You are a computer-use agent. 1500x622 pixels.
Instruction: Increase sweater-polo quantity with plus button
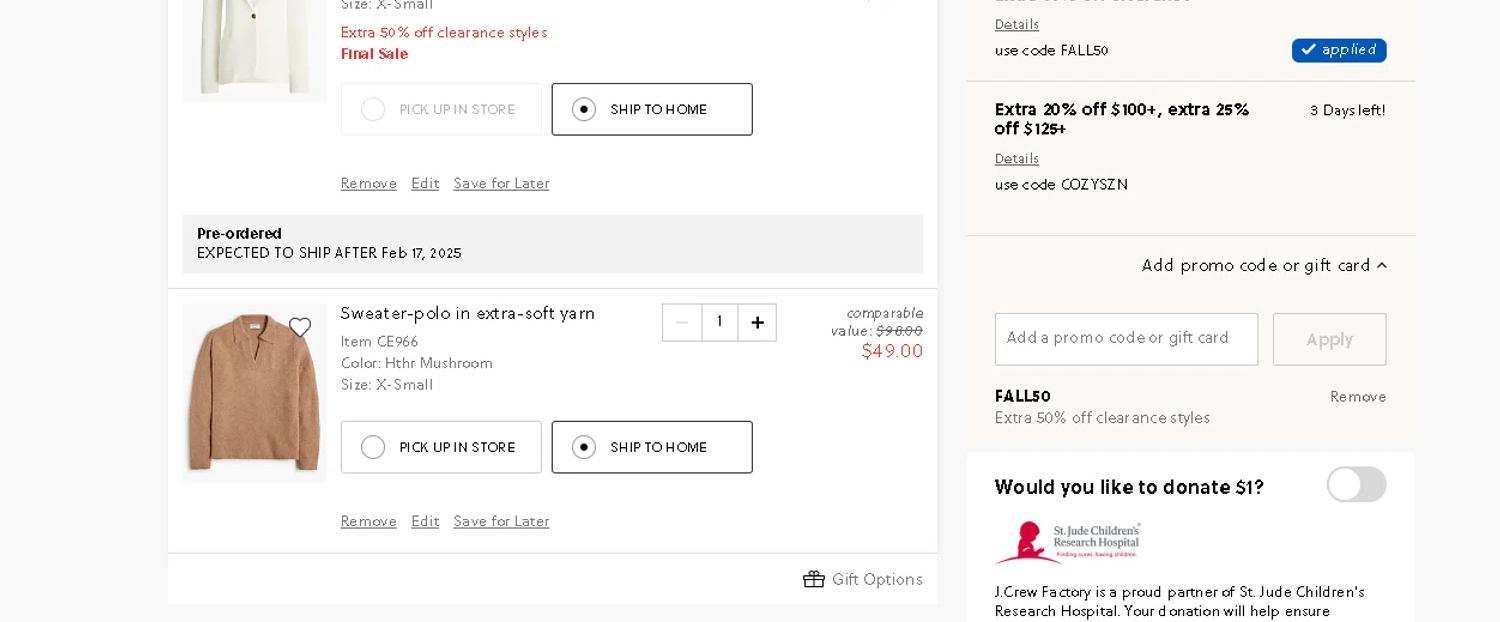click(x=757, y=323)
